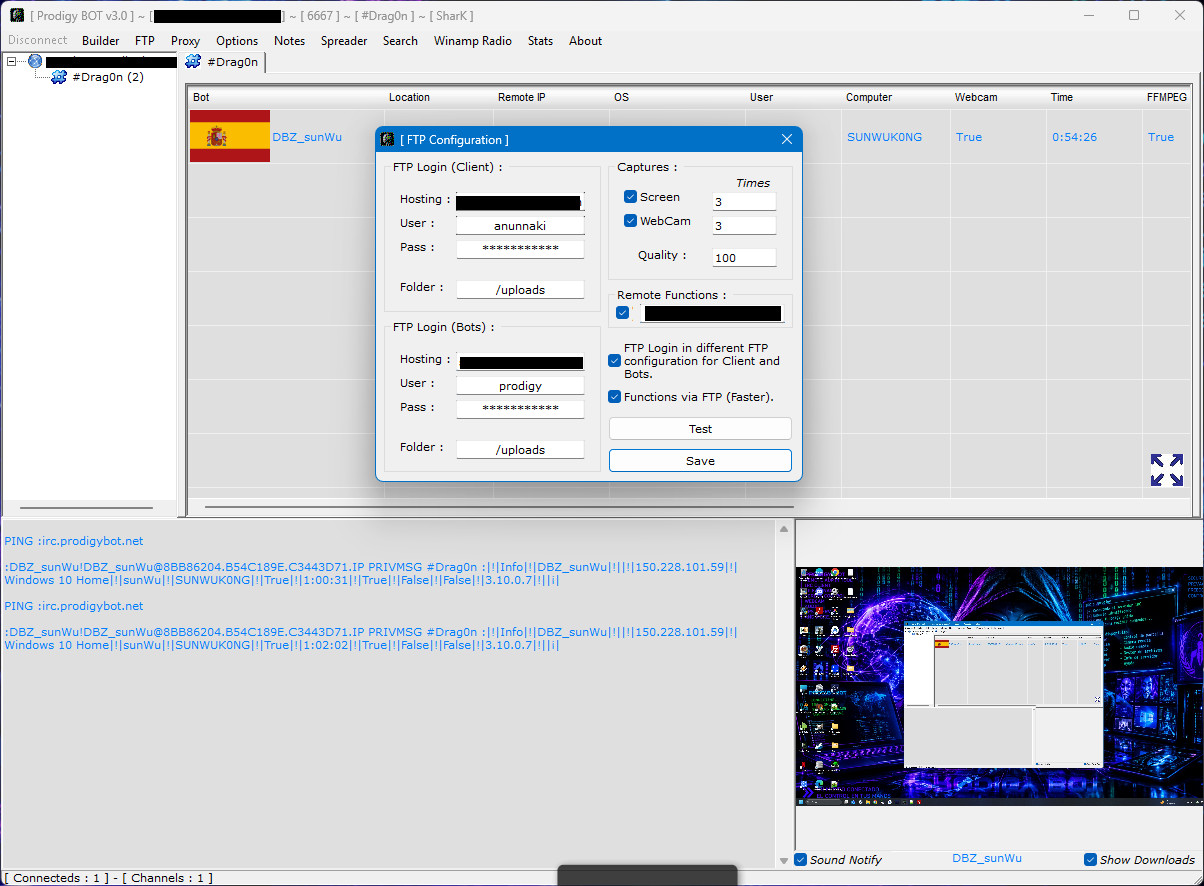Open the Winamp Radio menu

tap(473, 41)
